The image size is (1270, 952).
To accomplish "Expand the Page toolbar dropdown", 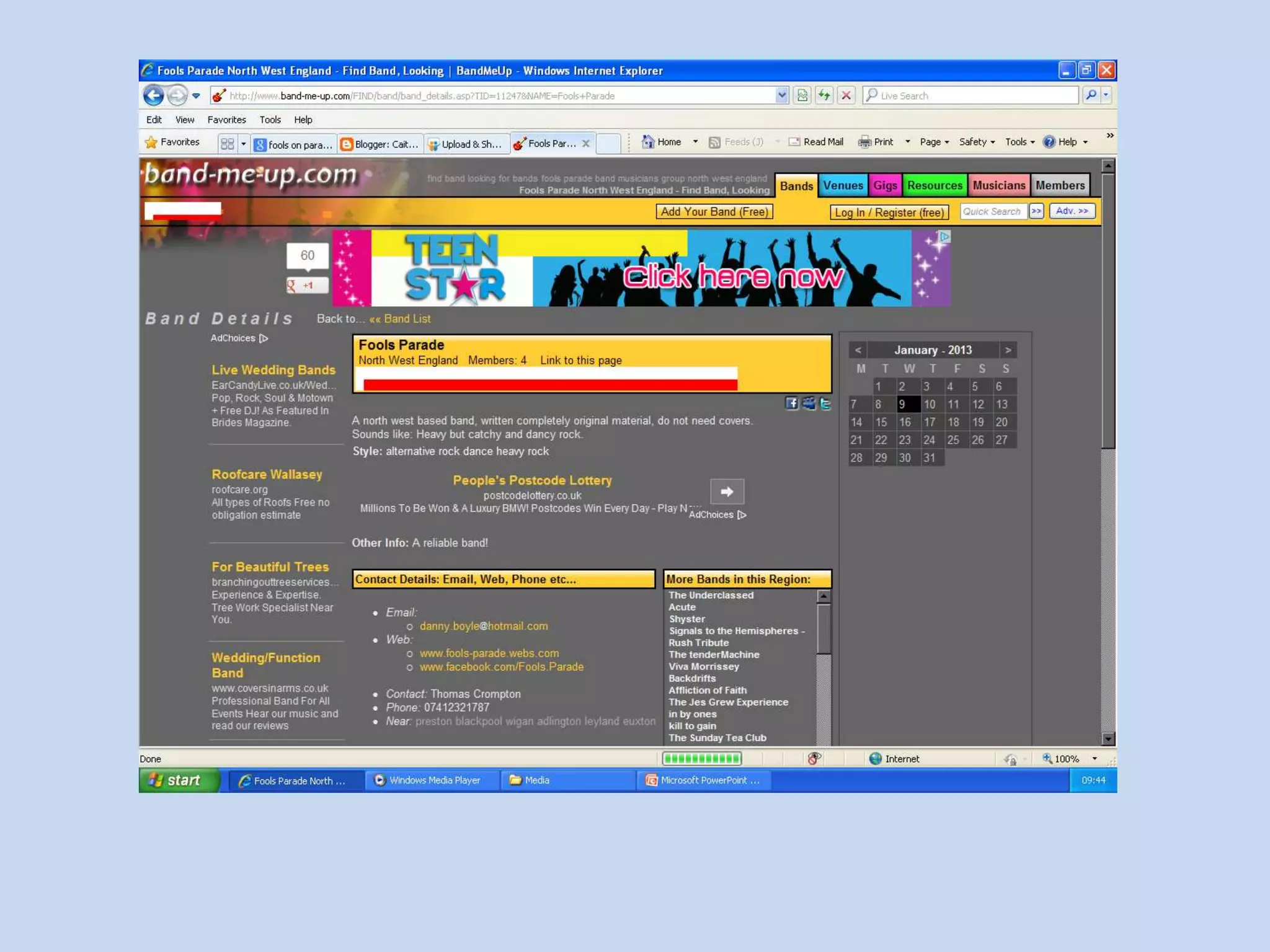I will 934,142.
